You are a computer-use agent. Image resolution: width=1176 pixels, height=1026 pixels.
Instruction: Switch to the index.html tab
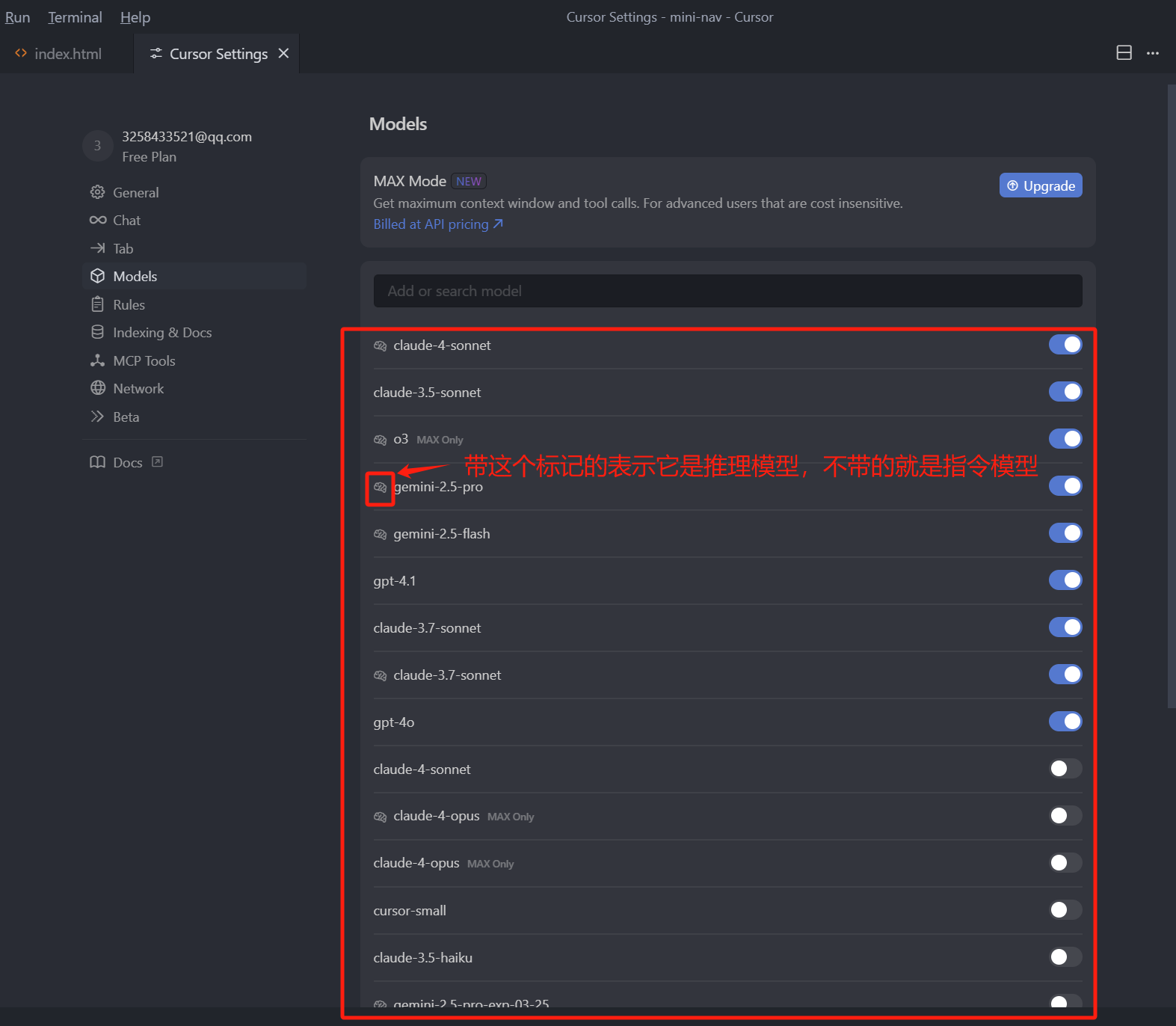[x=67, y=53]
